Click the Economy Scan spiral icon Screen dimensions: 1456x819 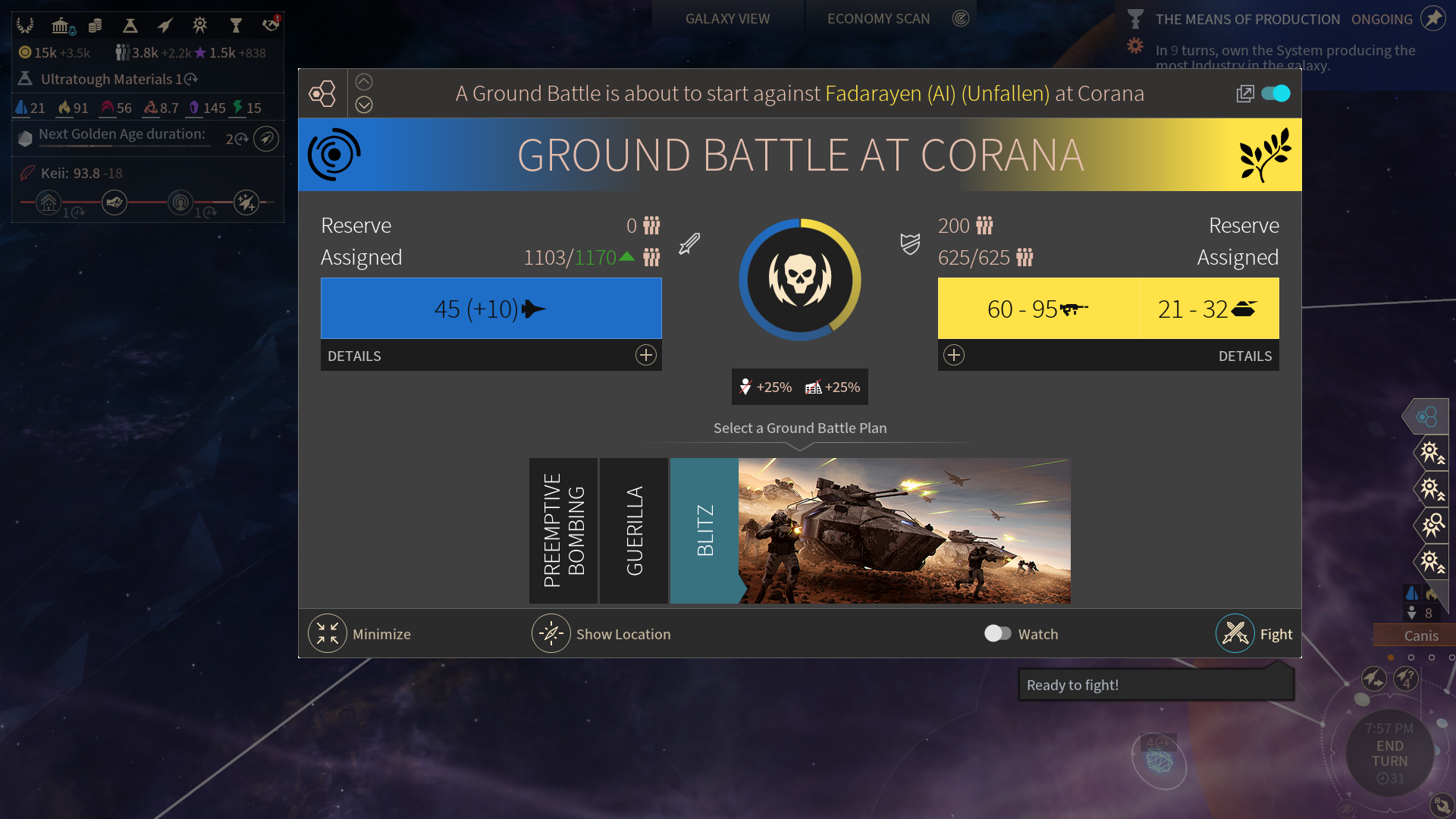(x=960, y=18)
